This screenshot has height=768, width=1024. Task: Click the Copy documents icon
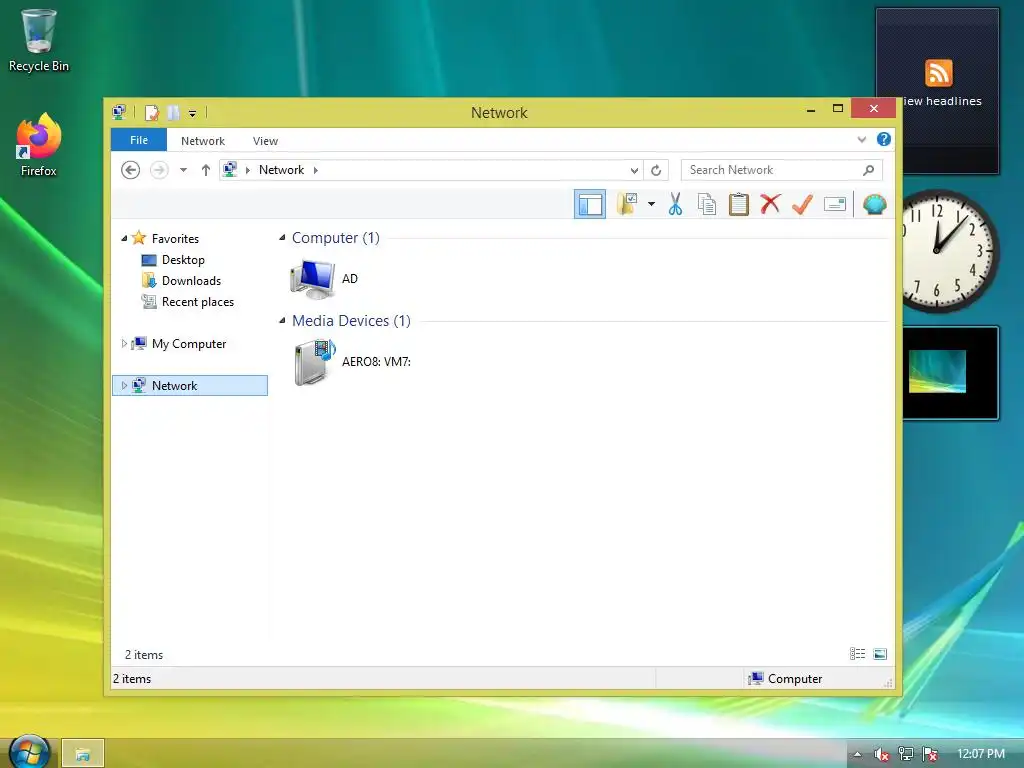pyautogui.click(x=707, y=204)
